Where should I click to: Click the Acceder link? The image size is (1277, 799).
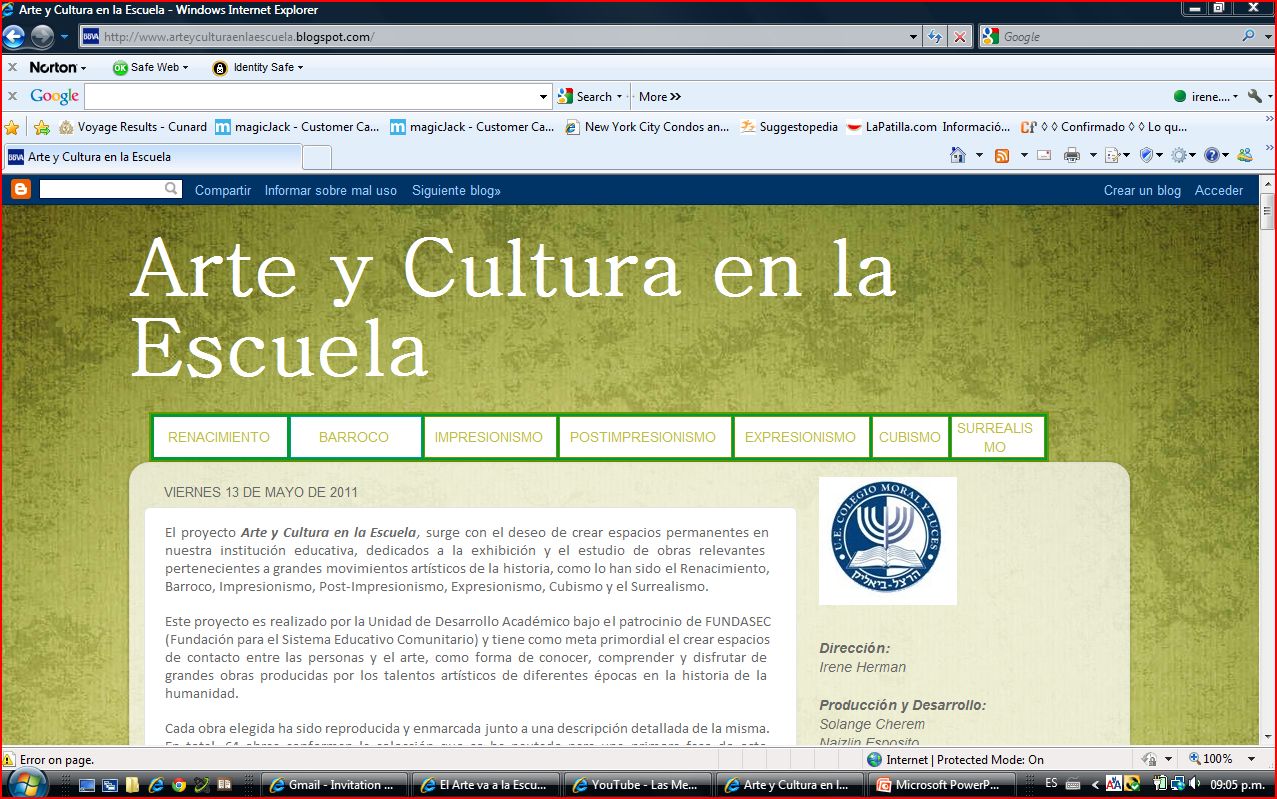tap(1219, 190)
